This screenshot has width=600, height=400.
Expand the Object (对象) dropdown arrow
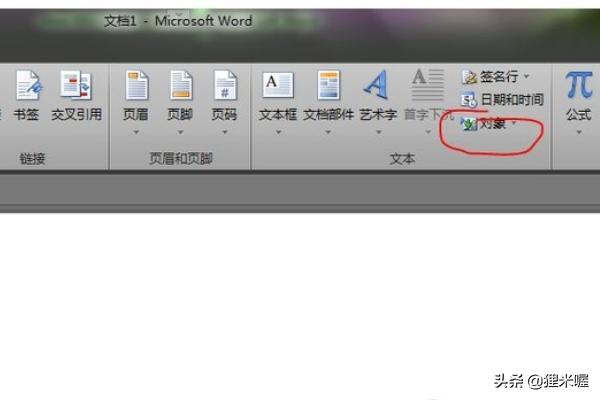click(514, 123)
